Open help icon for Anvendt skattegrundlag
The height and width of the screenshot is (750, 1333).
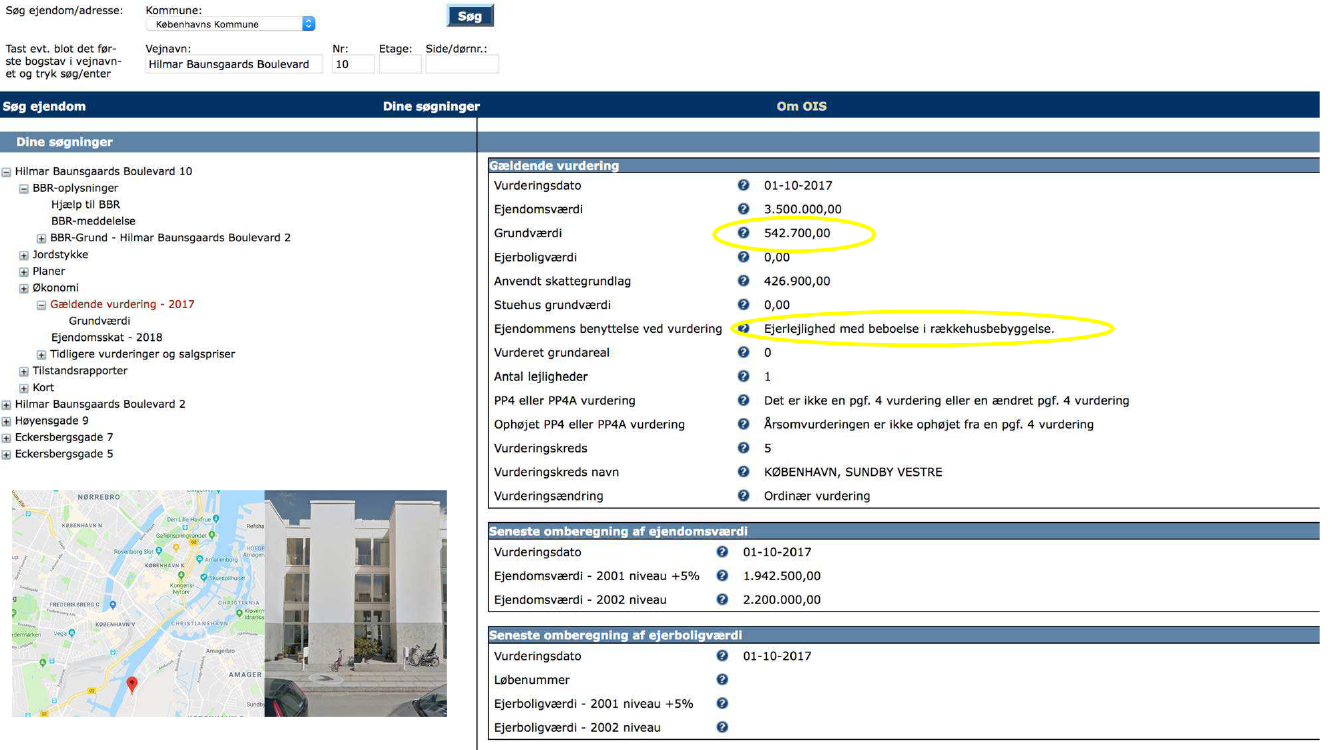pos(743,281)
